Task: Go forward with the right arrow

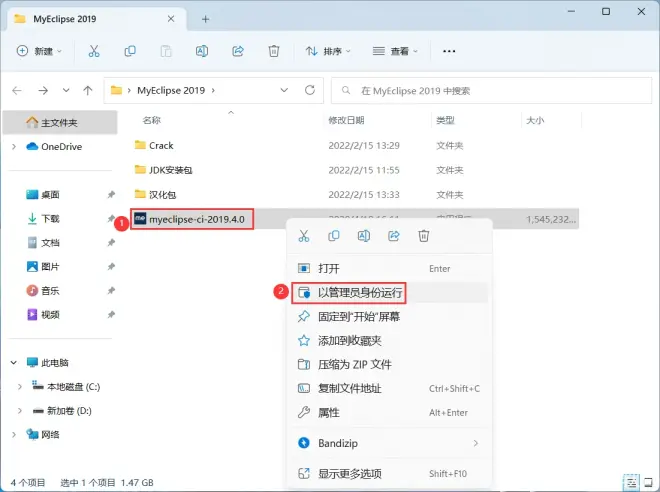Action: (43, 90)
